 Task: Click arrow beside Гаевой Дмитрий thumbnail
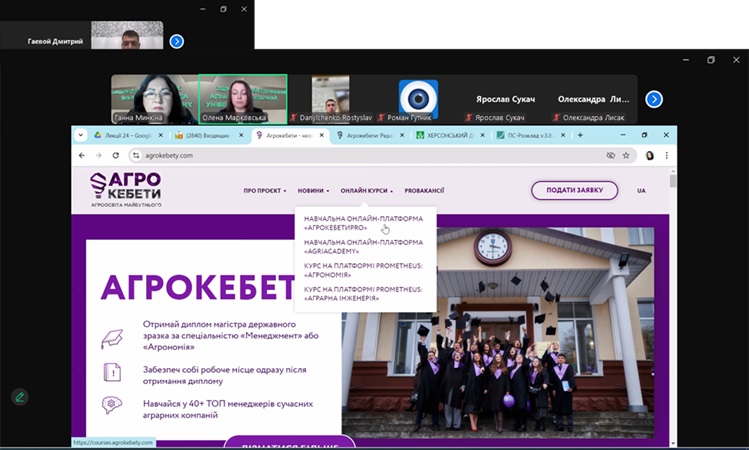[x=177, y=42]
